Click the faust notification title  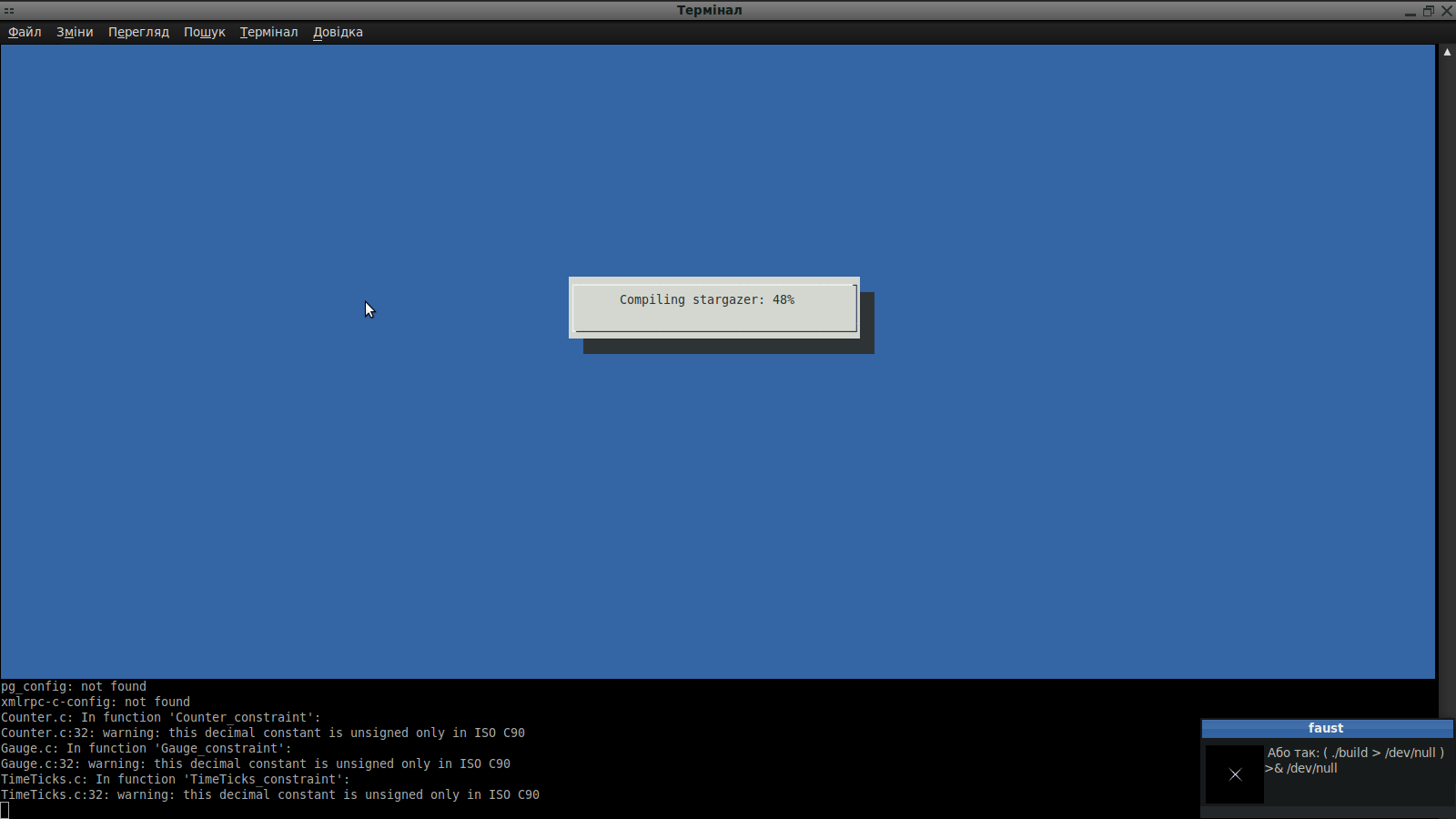click(1326, 728)
